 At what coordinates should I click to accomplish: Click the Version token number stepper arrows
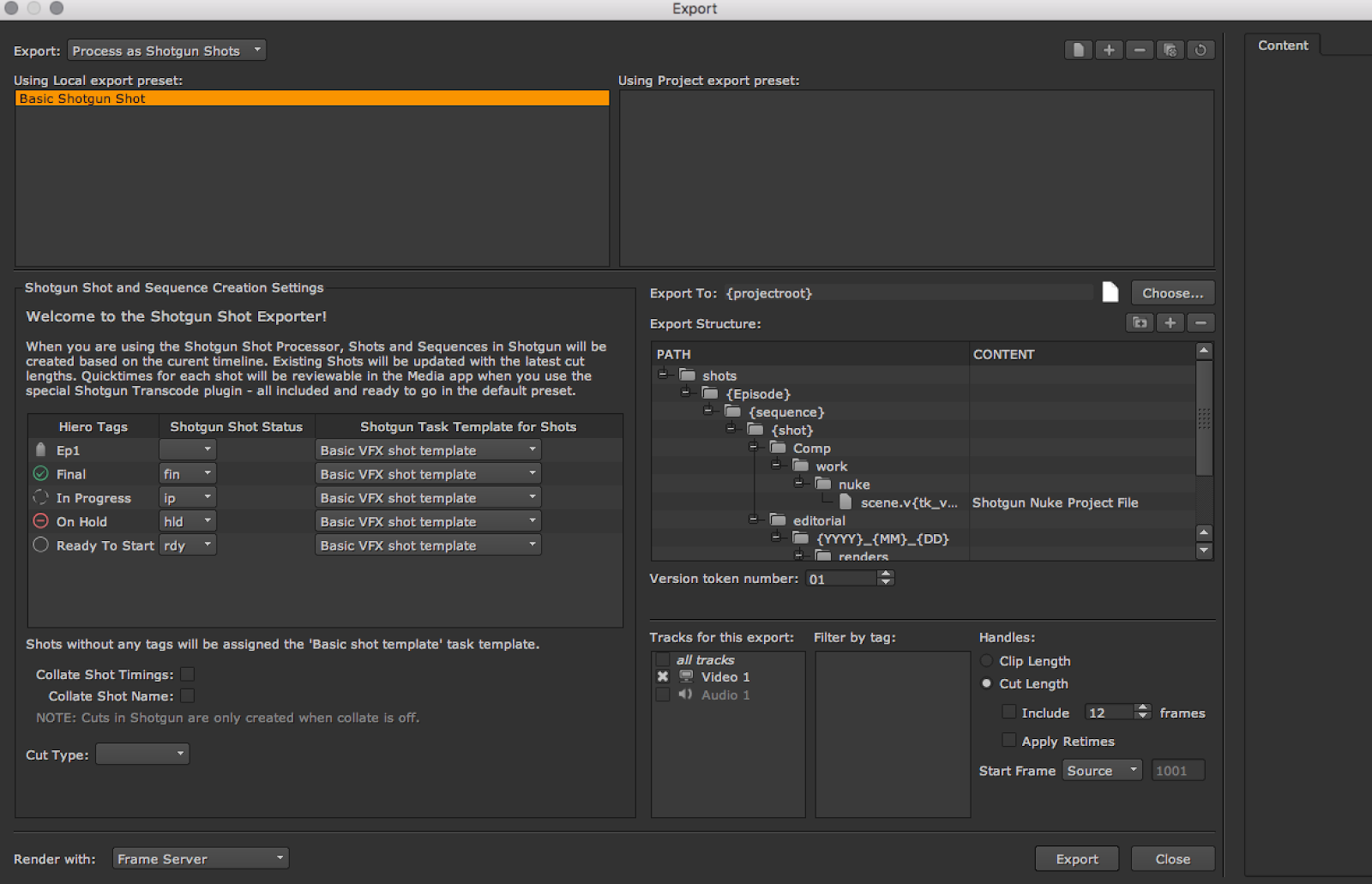886,579
